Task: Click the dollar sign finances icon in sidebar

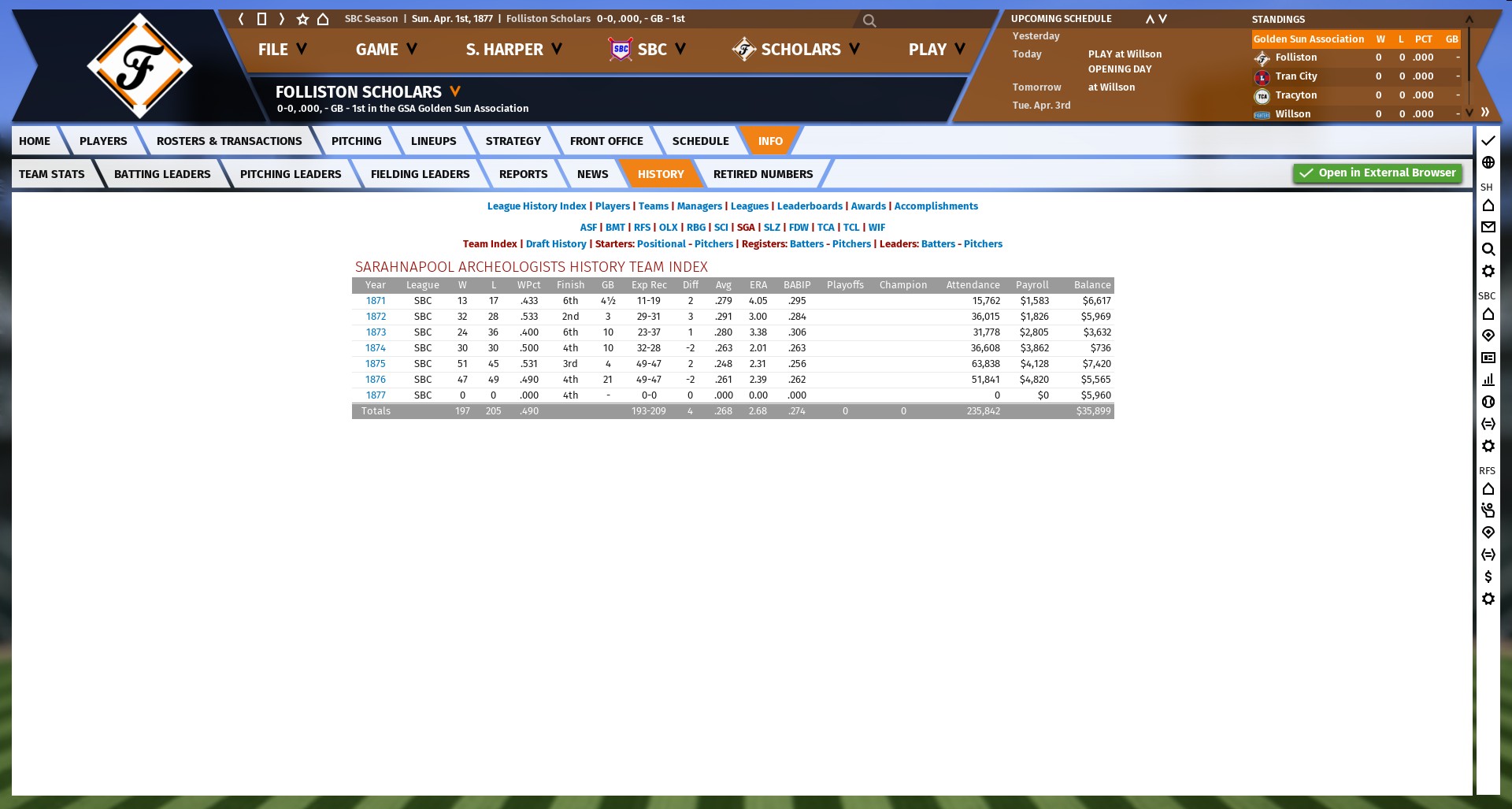Action: pos(1488,577)
